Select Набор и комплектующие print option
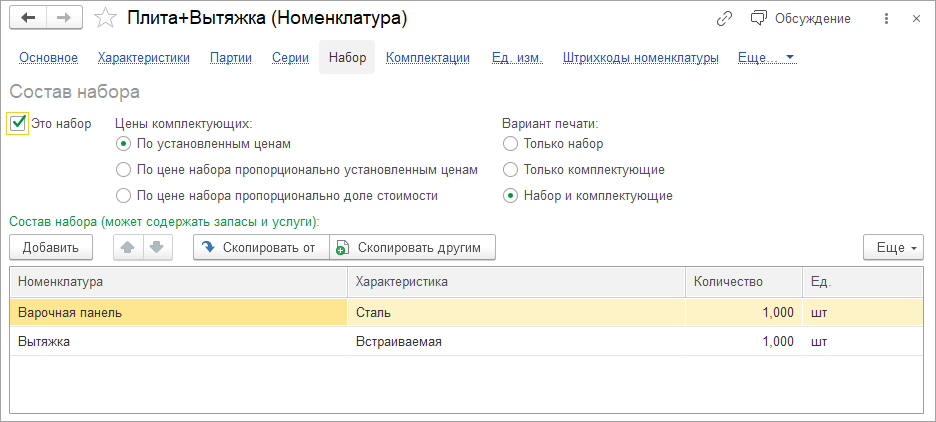936x422 pixels. click(510, 195)
